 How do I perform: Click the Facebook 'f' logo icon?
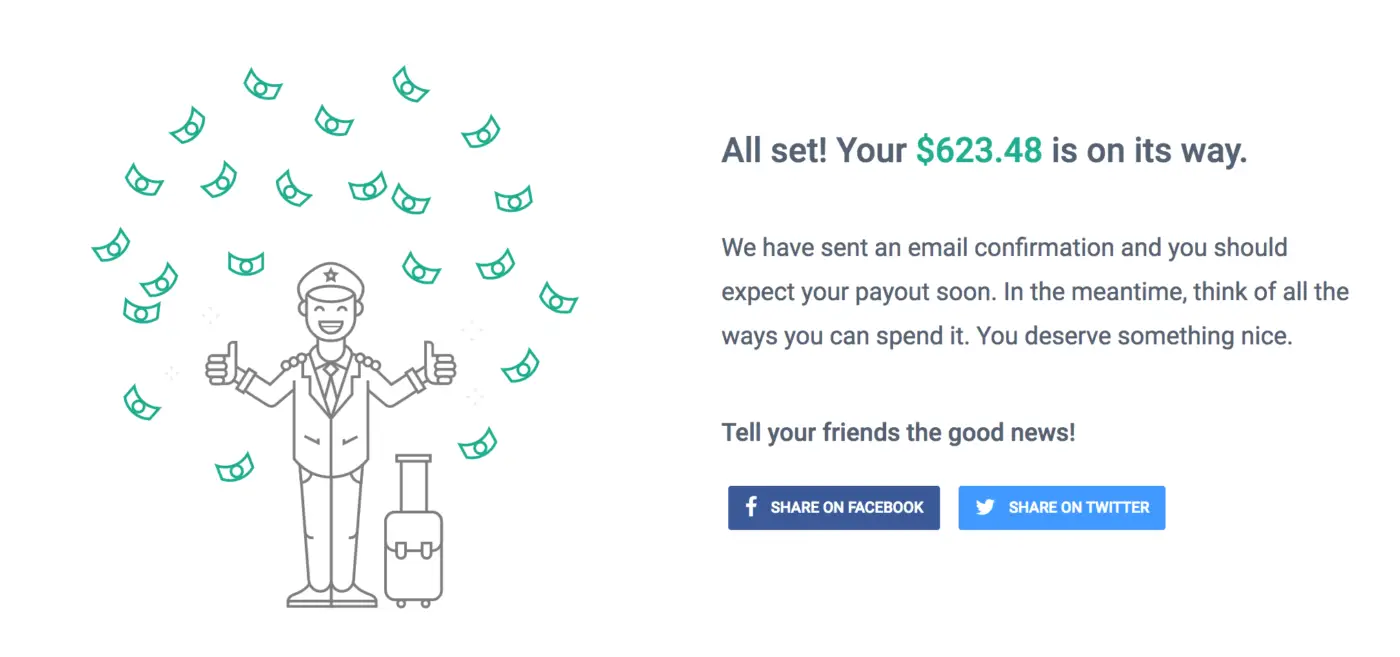751,507
